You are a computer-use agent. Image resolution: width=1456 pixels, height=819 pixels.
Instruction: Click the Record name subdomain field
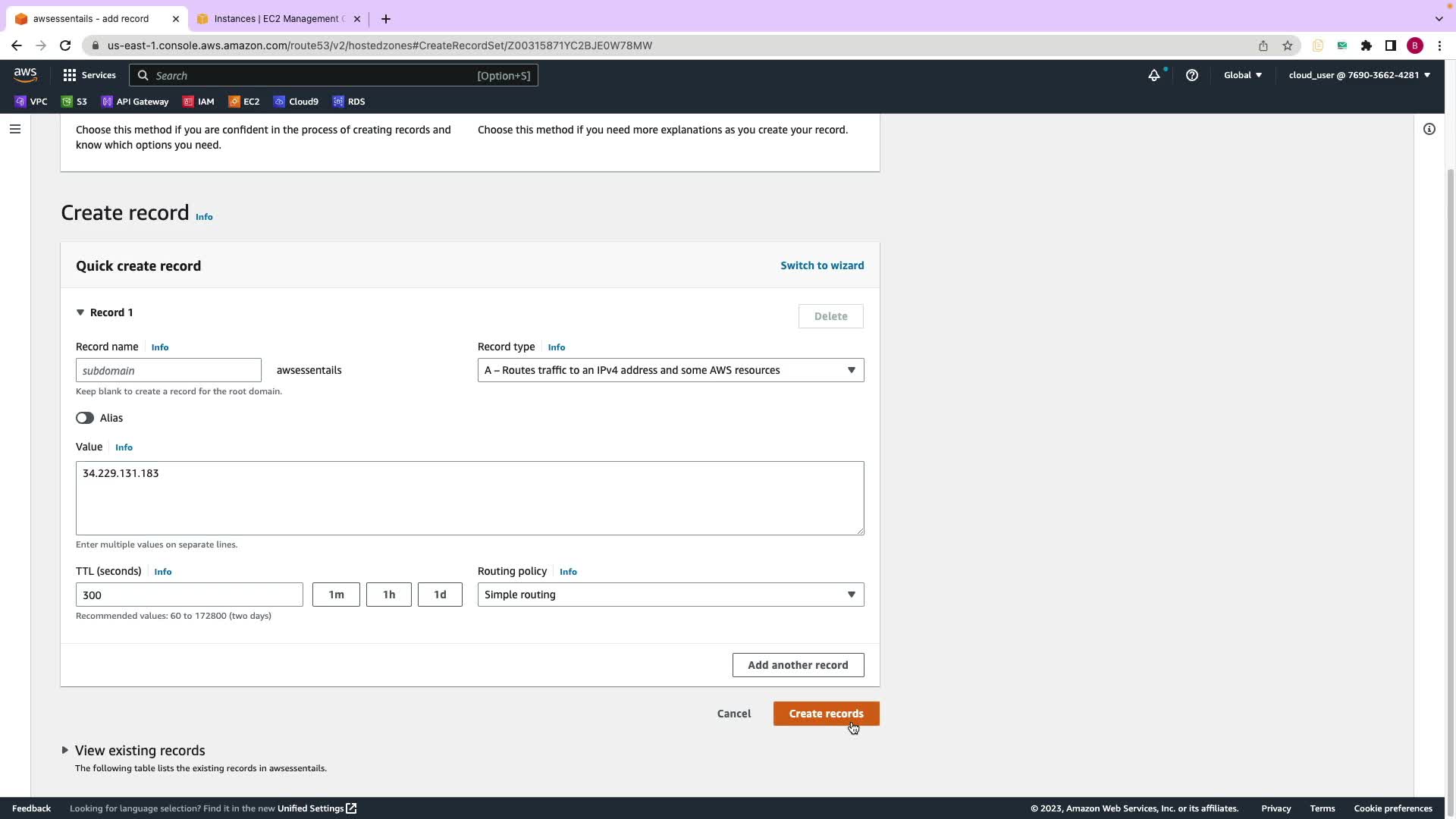168,370
